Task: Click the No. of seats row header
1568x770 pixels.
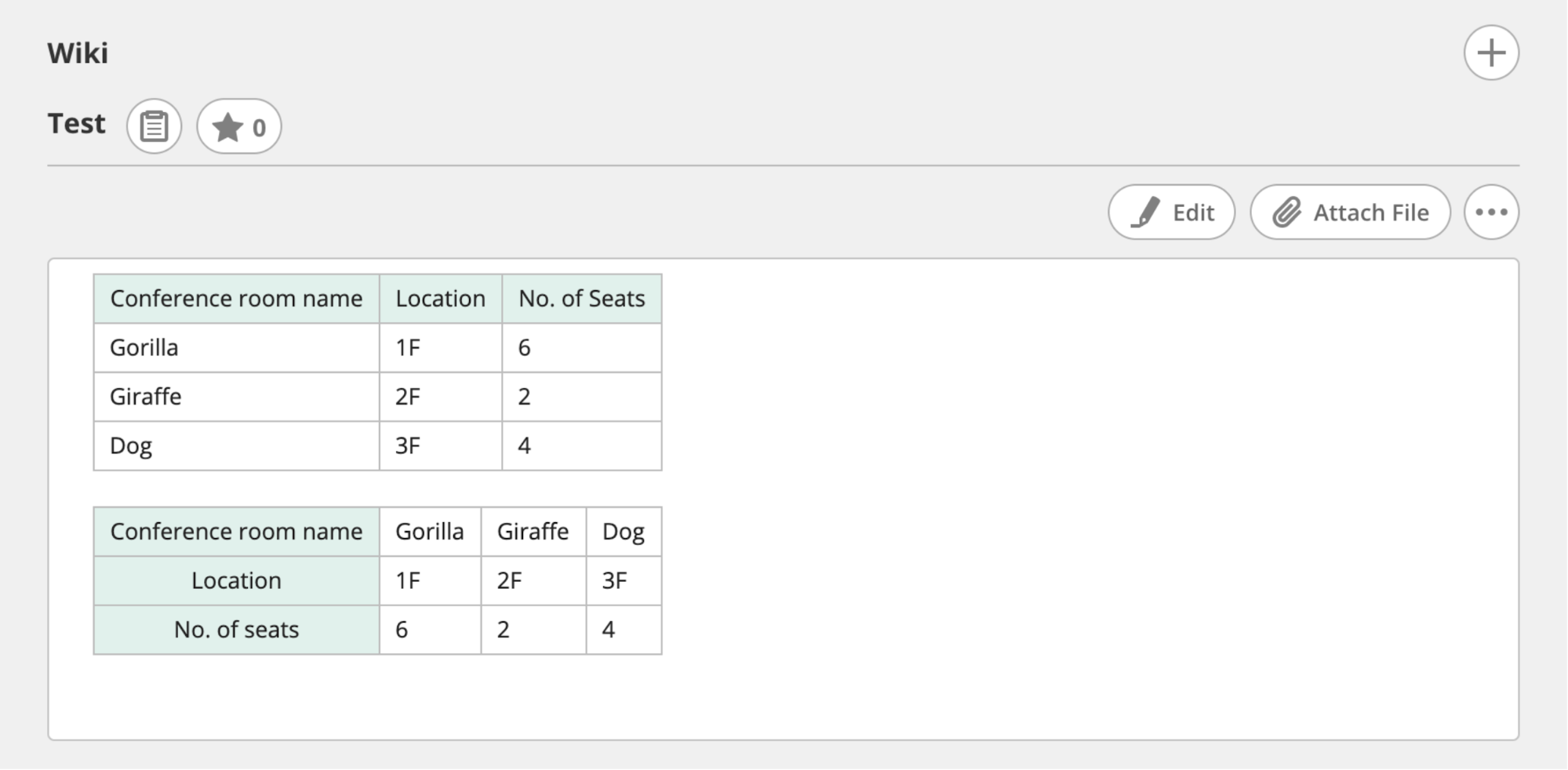Action: (236, 630)
